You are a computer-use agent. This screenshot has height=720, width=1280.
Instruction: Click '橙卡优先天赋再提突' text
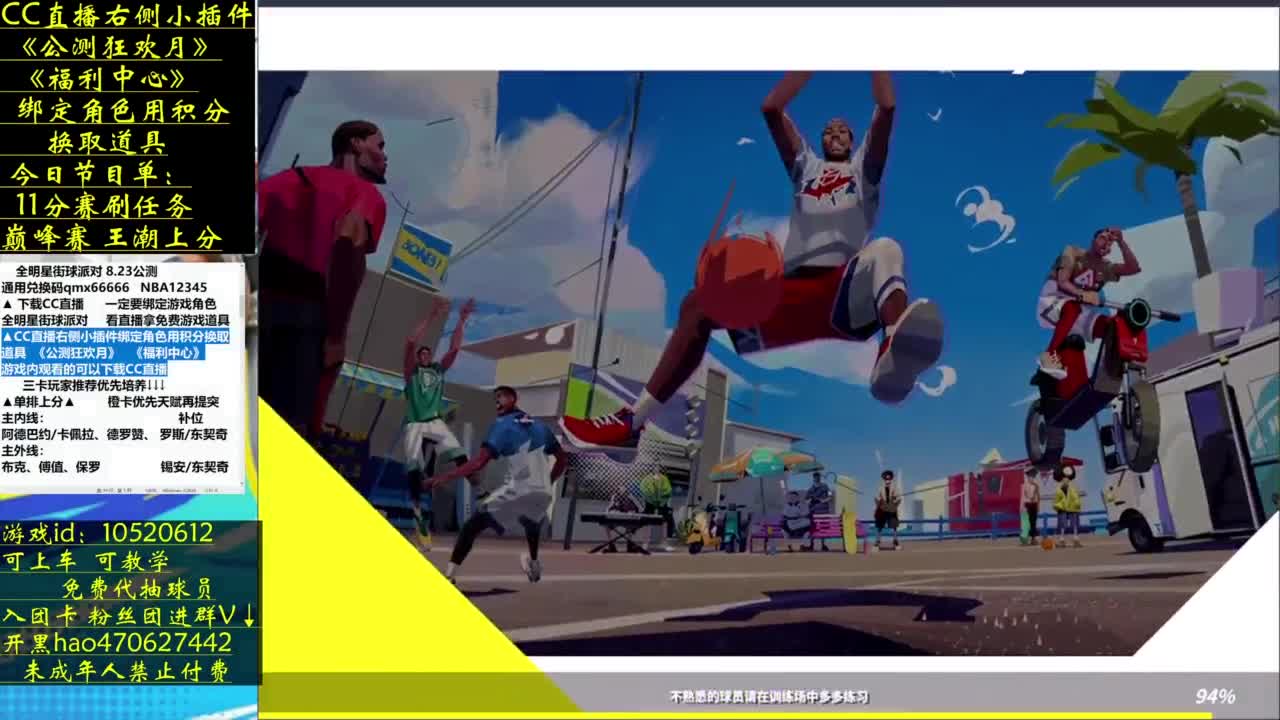point(163,402)
